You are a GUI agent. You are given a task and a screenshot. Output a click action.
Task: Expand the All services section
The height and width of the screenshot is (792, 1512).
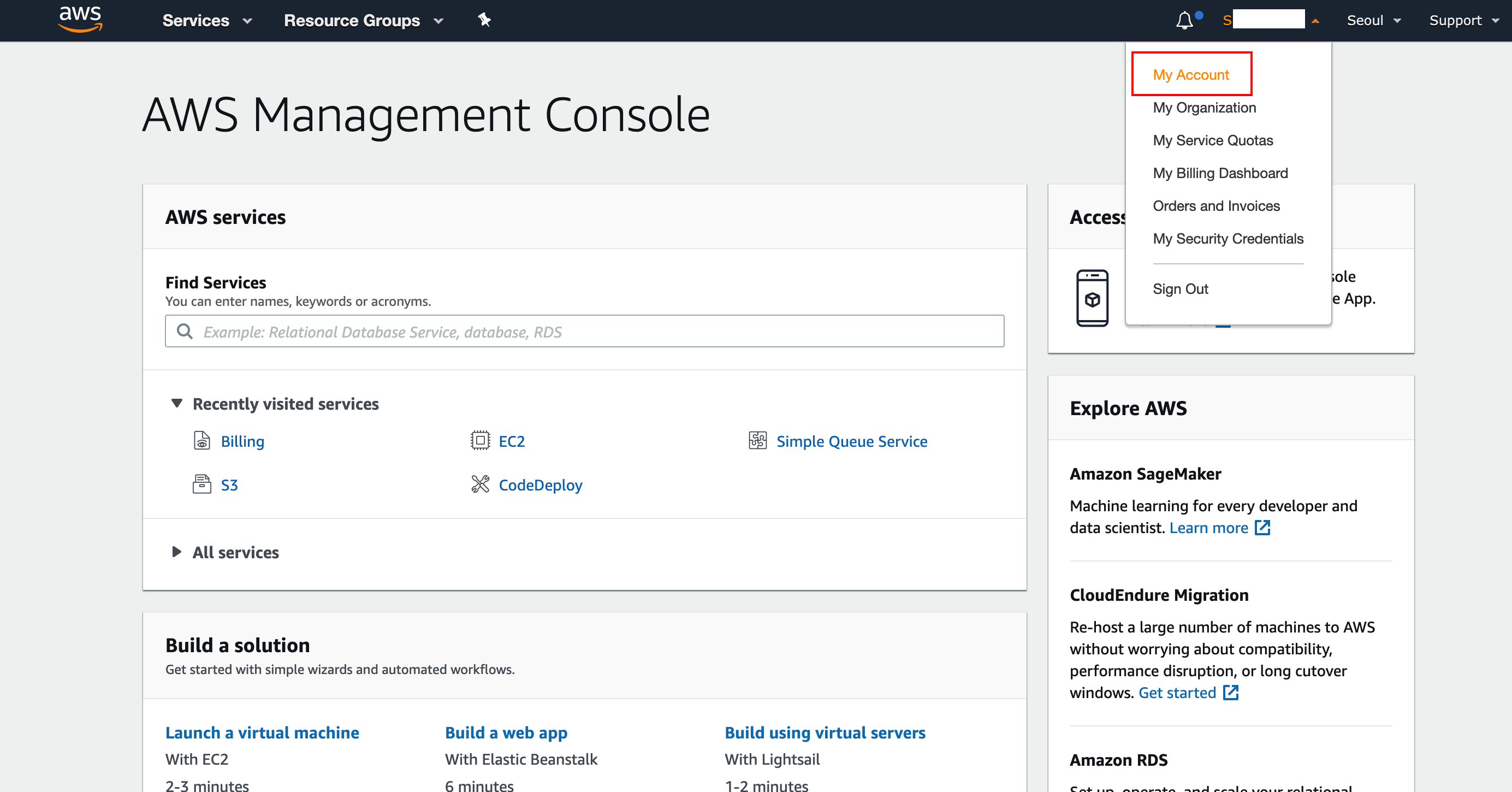pyautogui.click(x=177, y=552)
